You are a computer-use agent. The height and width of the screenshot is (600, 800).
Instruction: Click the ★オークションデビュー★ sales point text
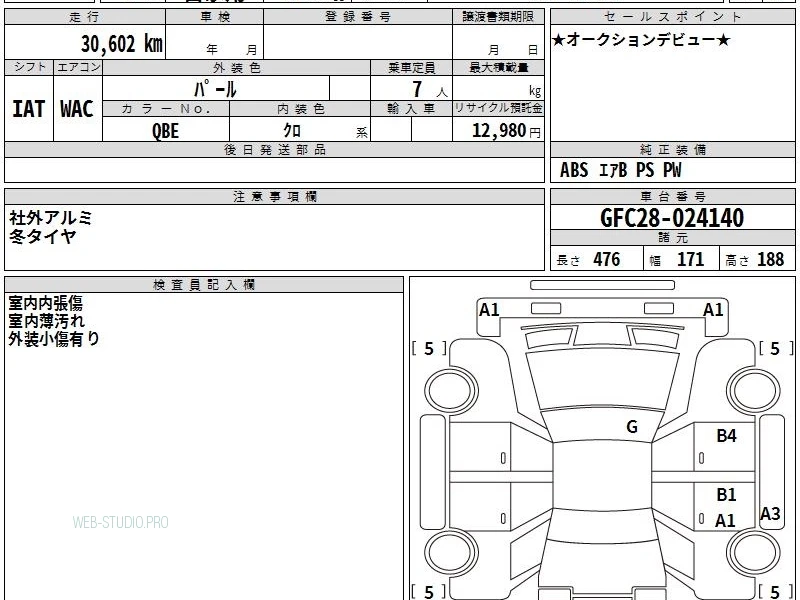(641, 40)
